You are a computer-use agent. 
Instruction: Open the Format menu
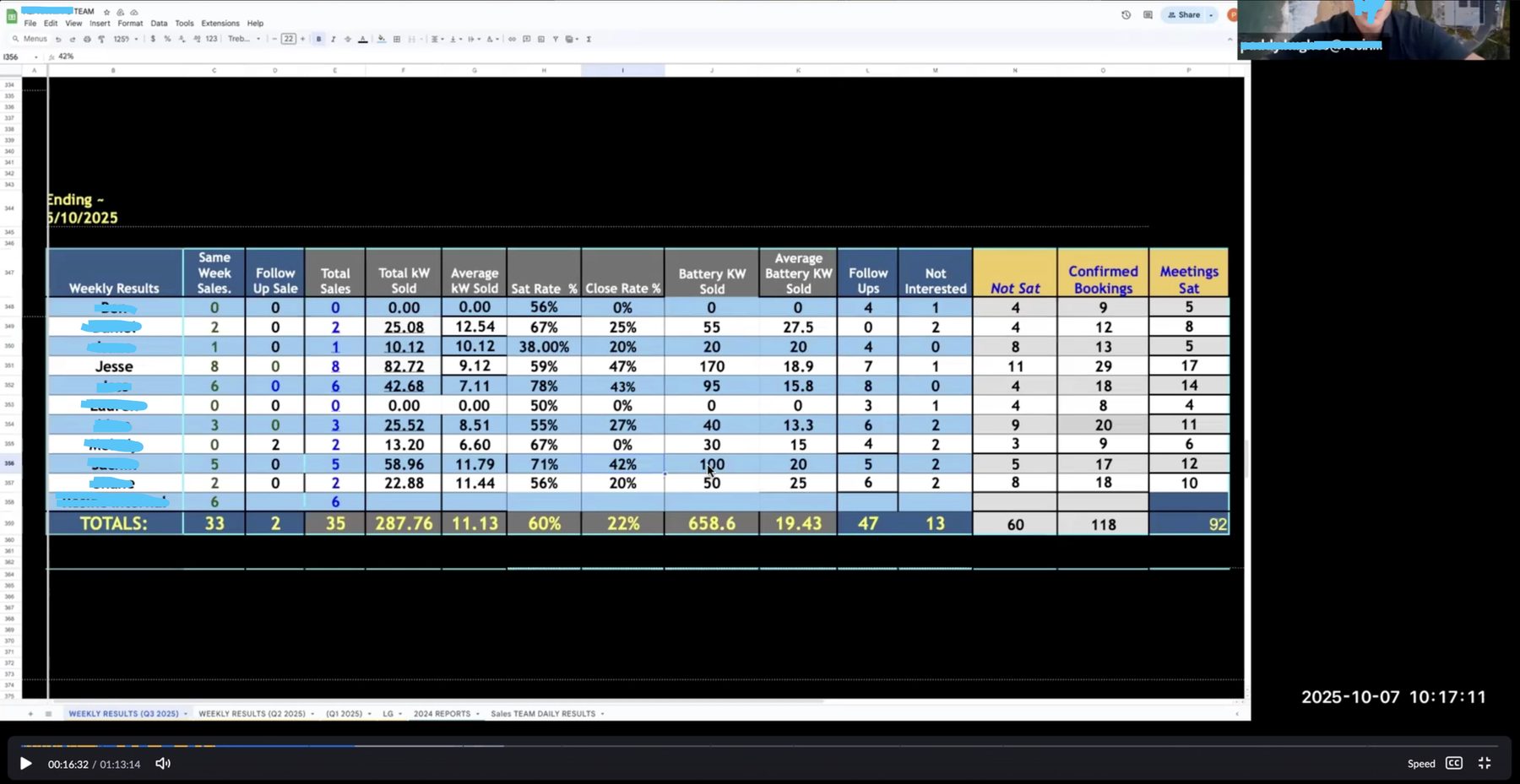(x=130, y=24)
